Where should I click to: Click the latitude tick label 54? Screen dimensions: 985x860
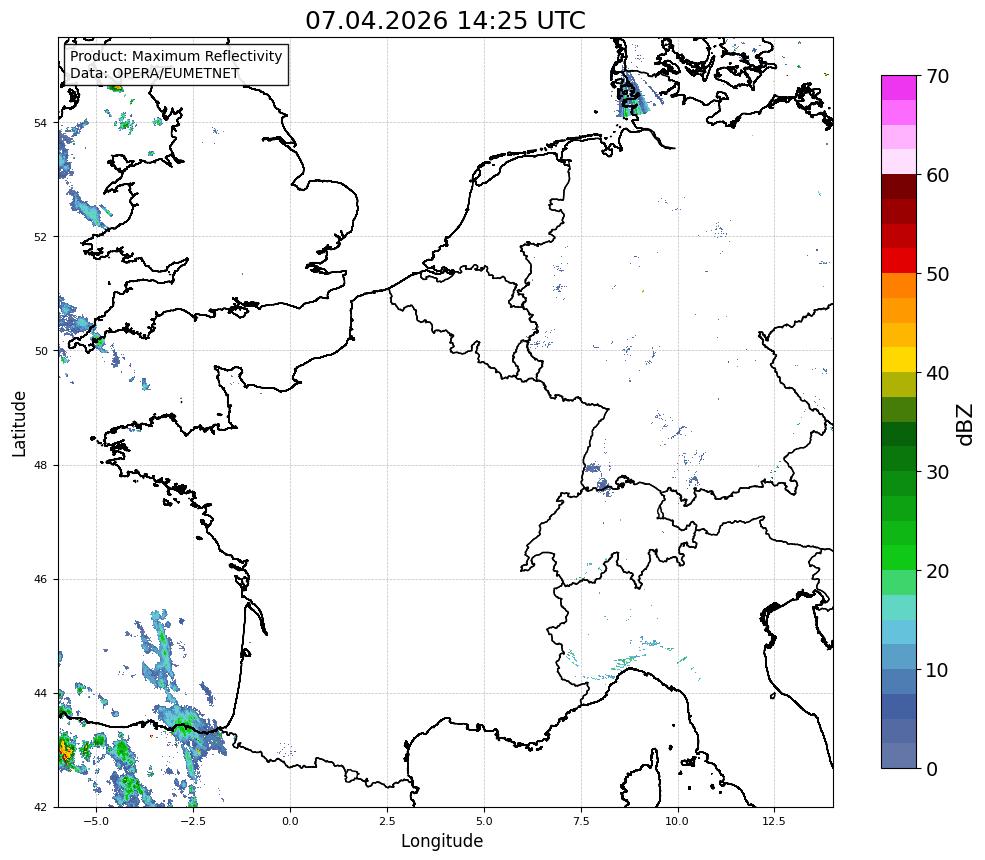point(40,123)
